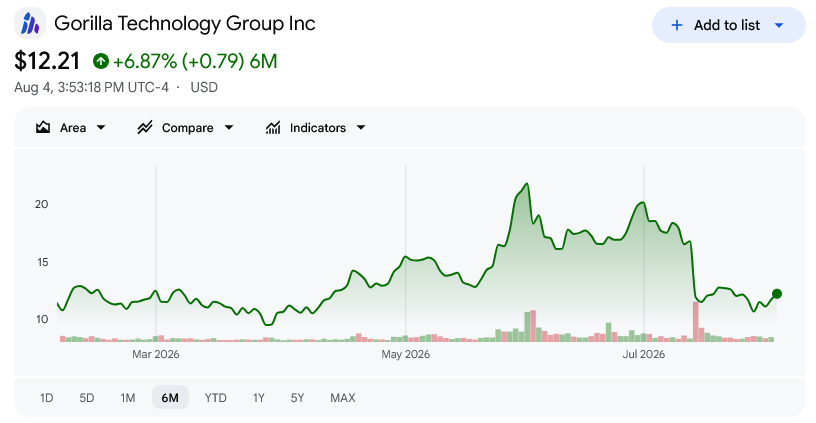Select the YTD time range
This screenshot has height=423, width=816.
(215, 398)
